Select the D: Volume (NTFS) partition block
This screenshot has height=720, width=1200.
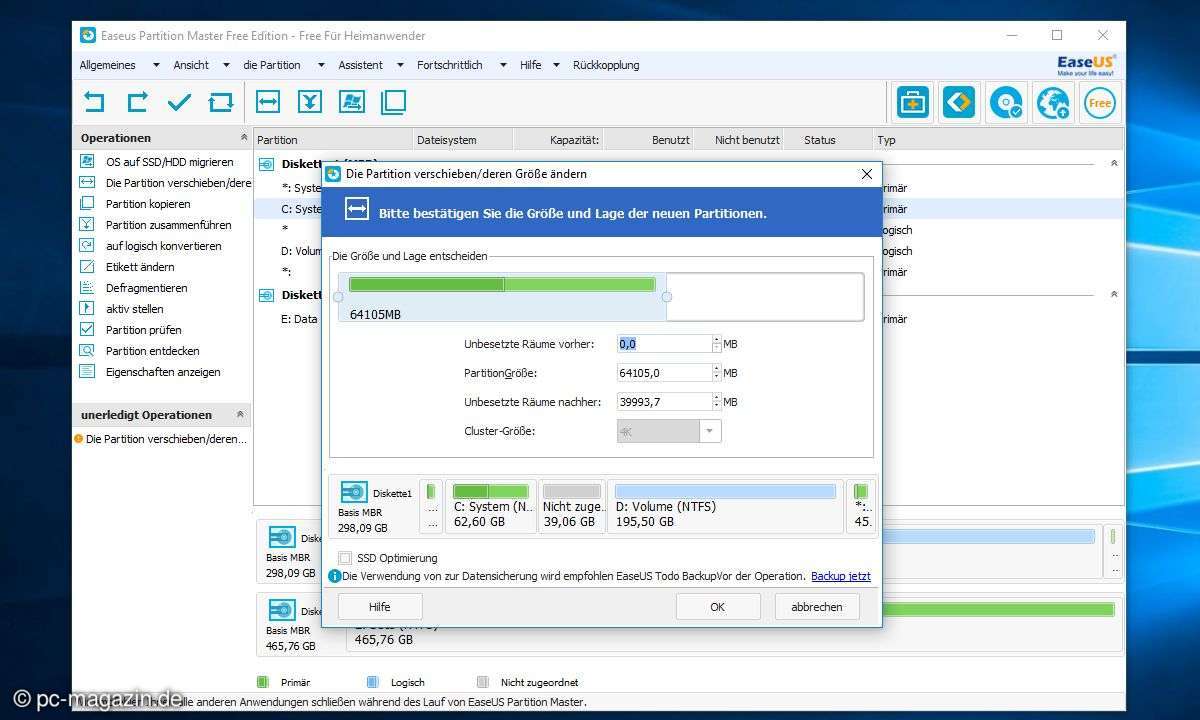(725, 506)
